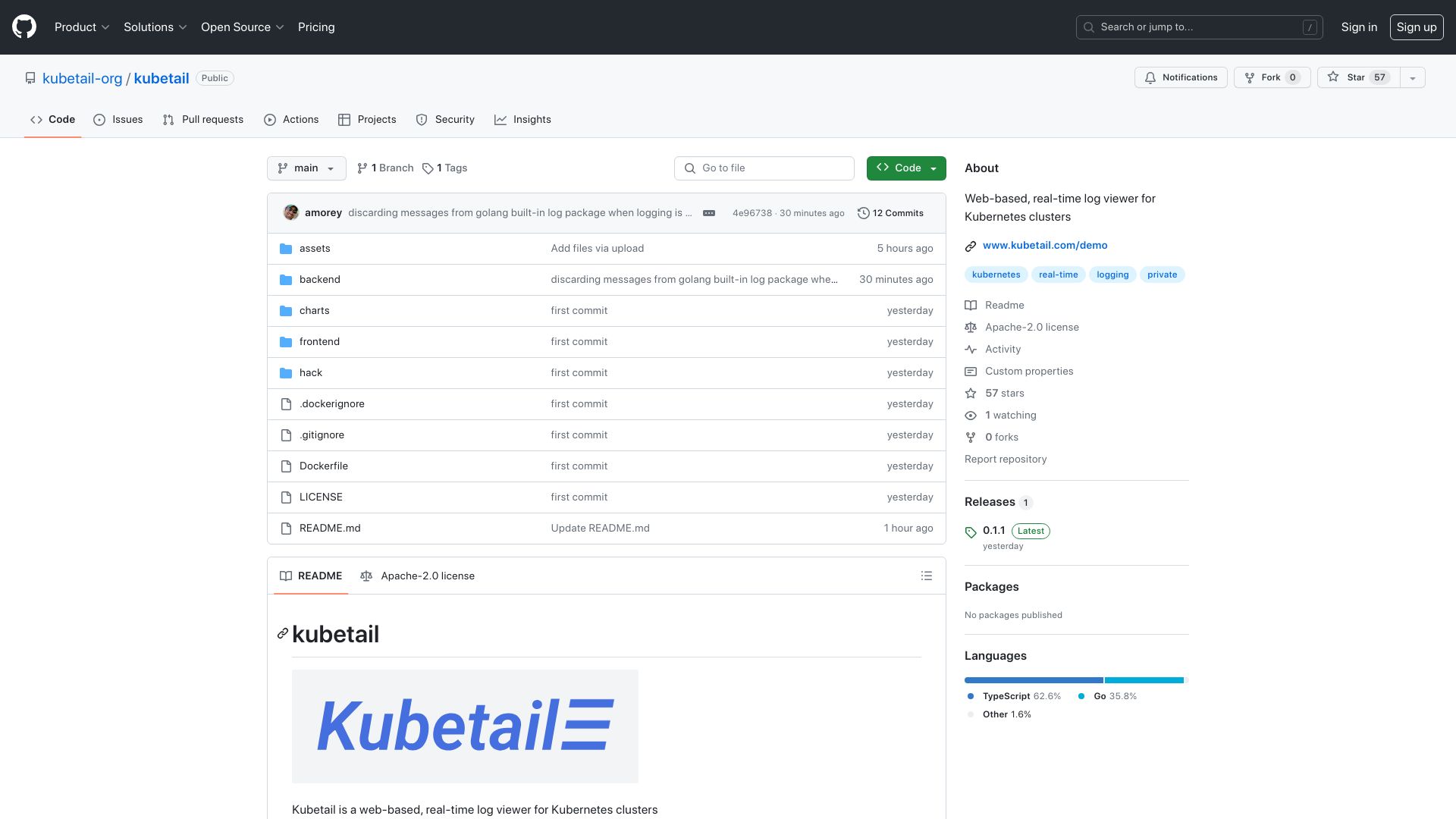Open the README outline list icon
Screen dimensions: 1456x819
click(x=926, y=576)
